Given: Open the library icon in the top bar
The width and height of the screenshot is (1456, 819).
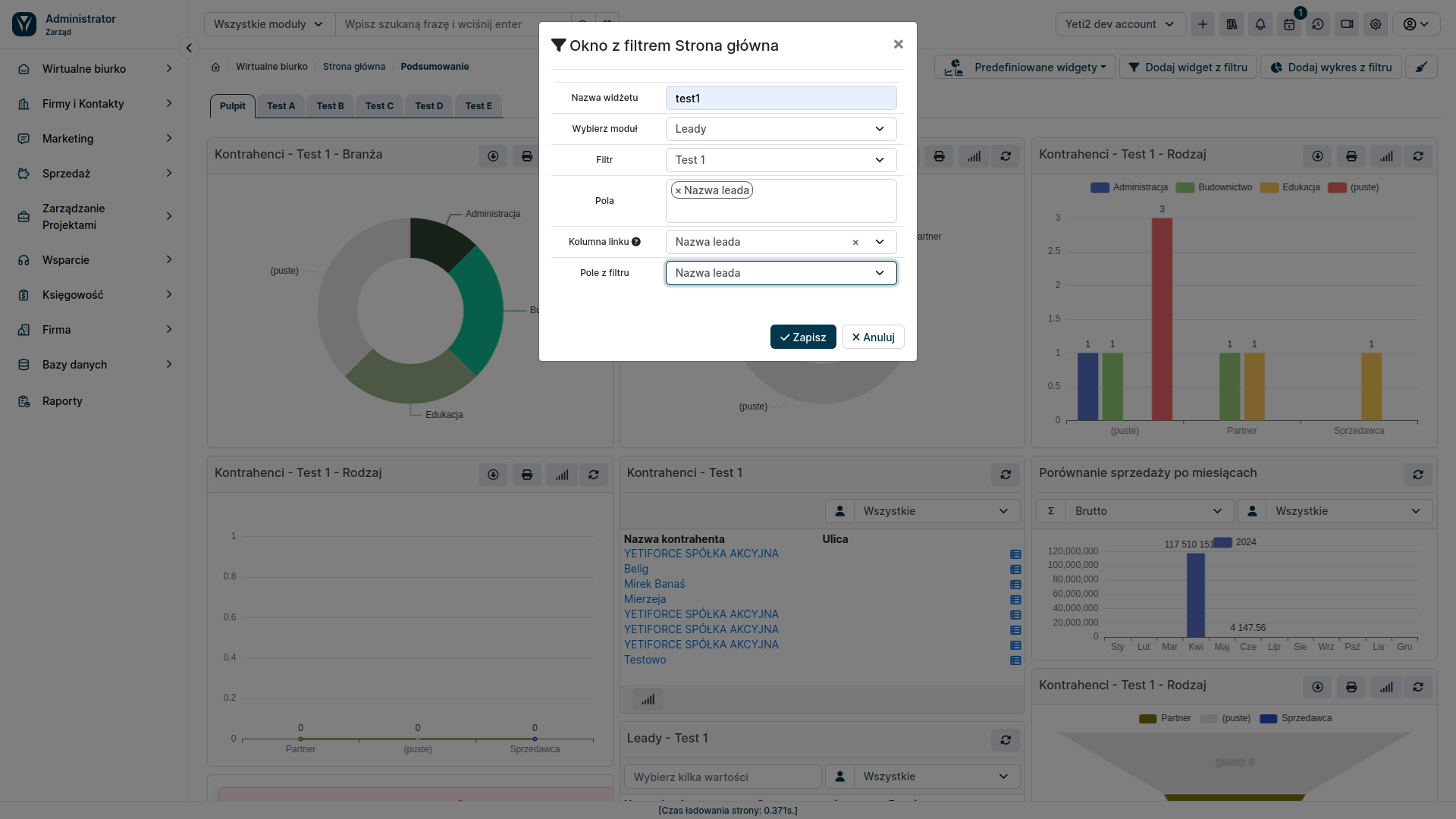Looking at the screenshot, I should [x=1232, y=24].
